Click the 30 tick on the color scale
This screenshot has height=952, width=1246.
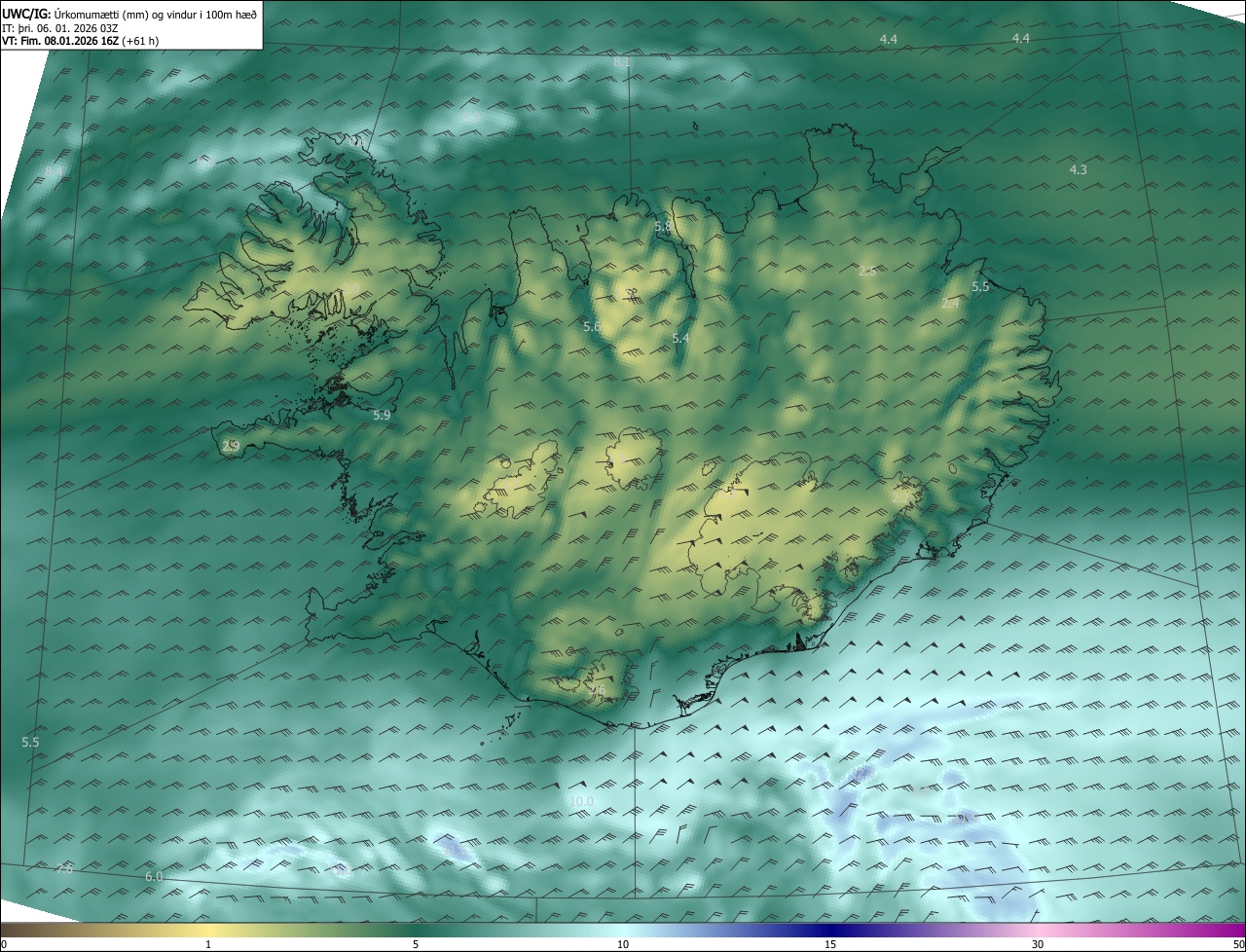[x=1038, y=944]
